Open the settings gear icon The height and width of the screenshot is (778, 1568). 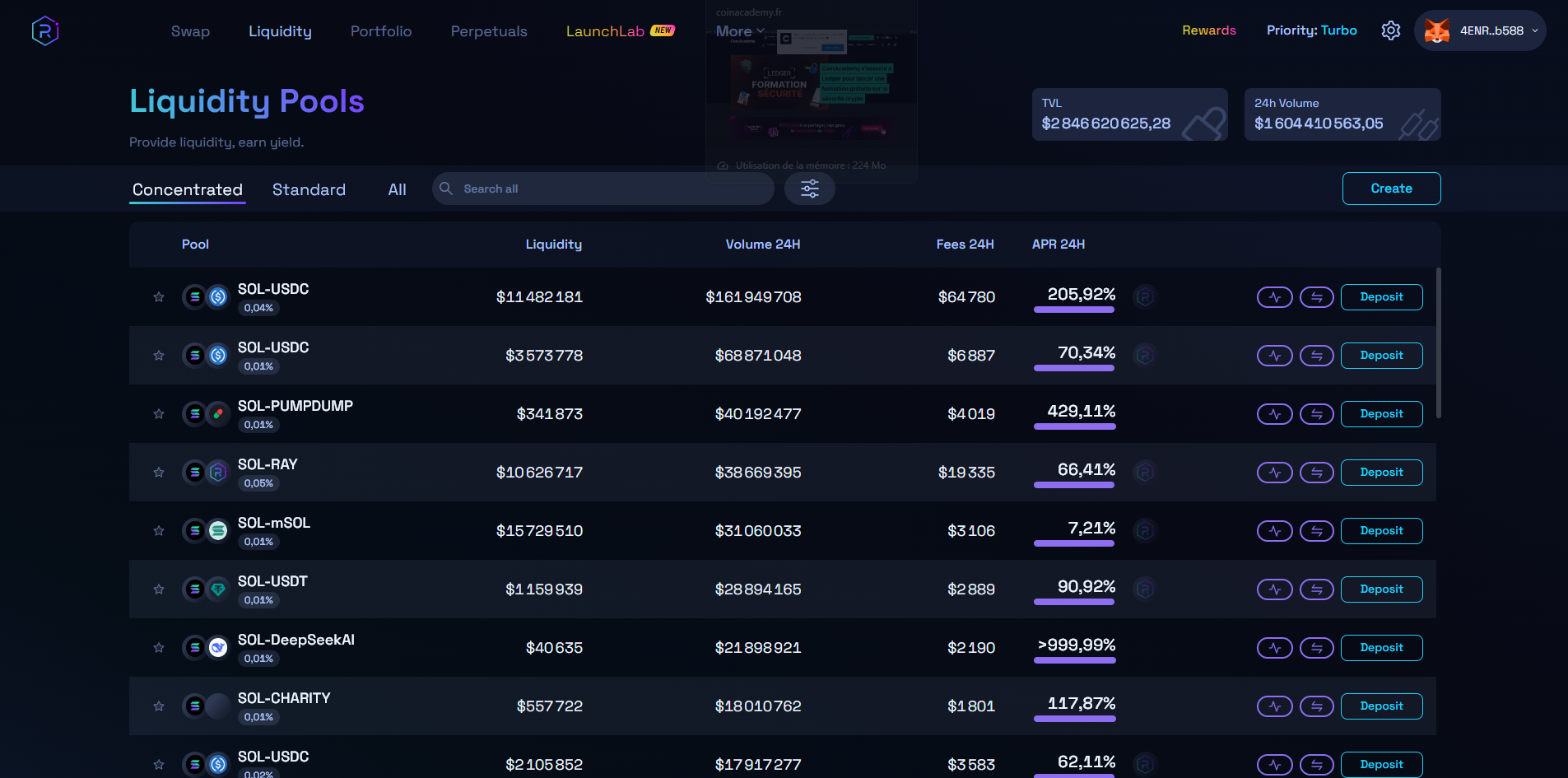click(1391, 30)
